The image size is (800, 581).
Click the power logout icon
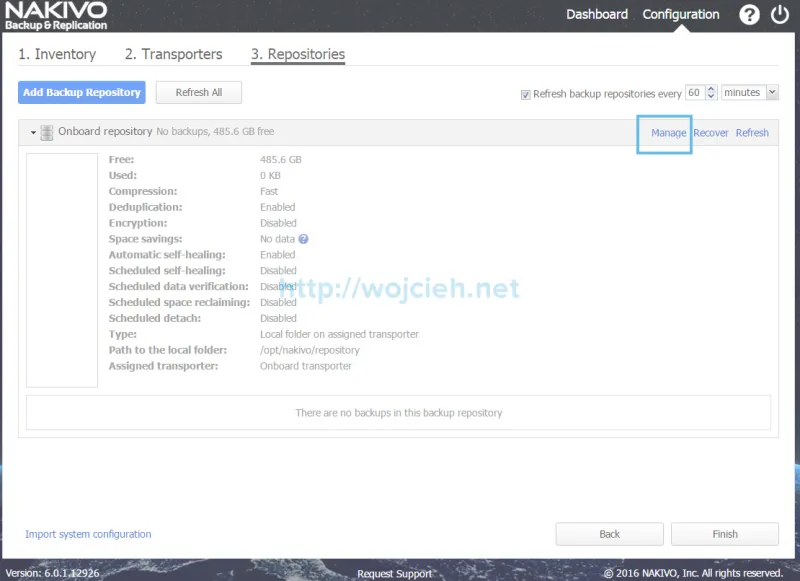point(779,14)
